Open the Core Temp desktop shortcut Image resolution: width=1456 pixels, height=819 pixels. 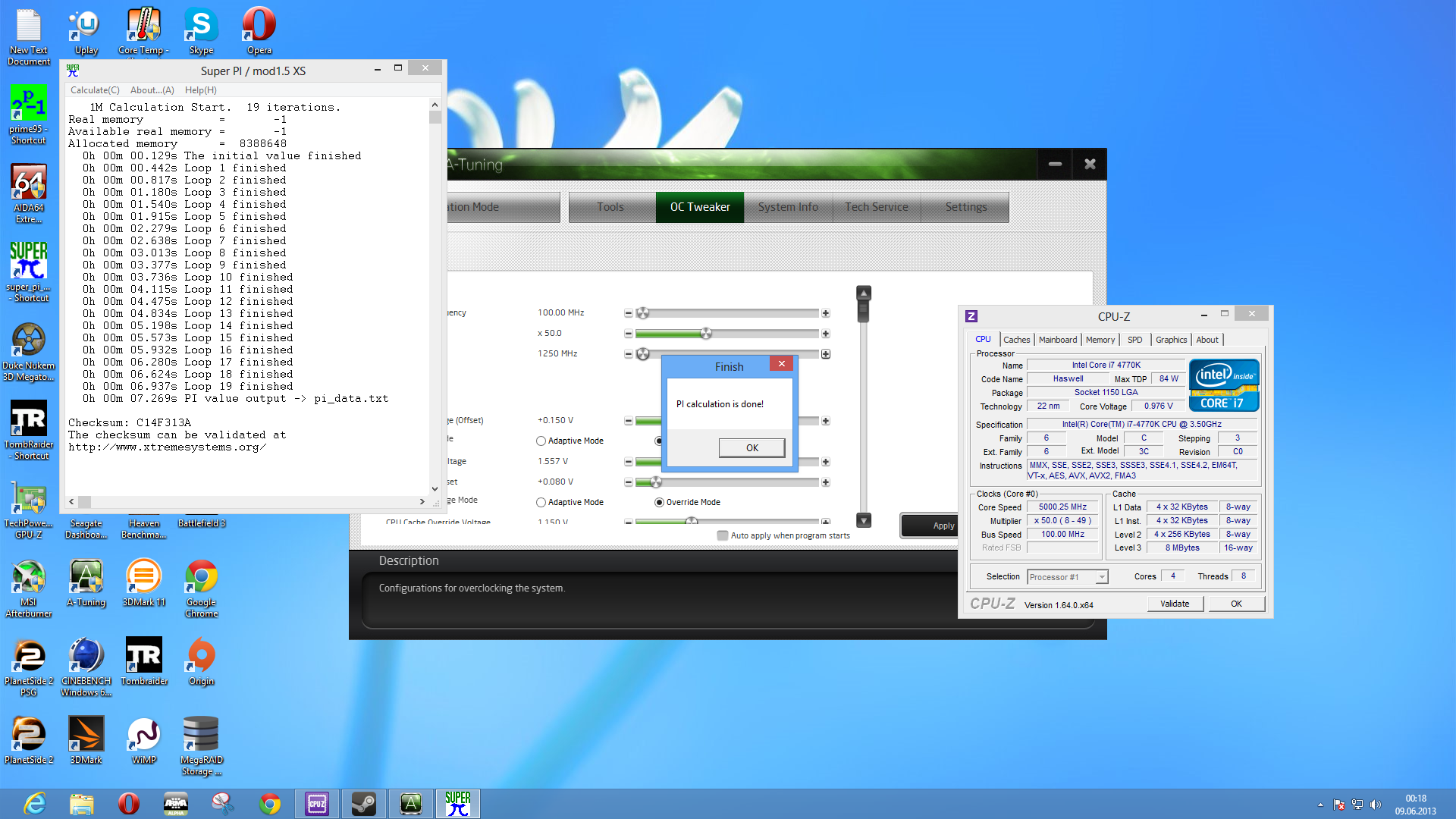click(x=143, y=32)
